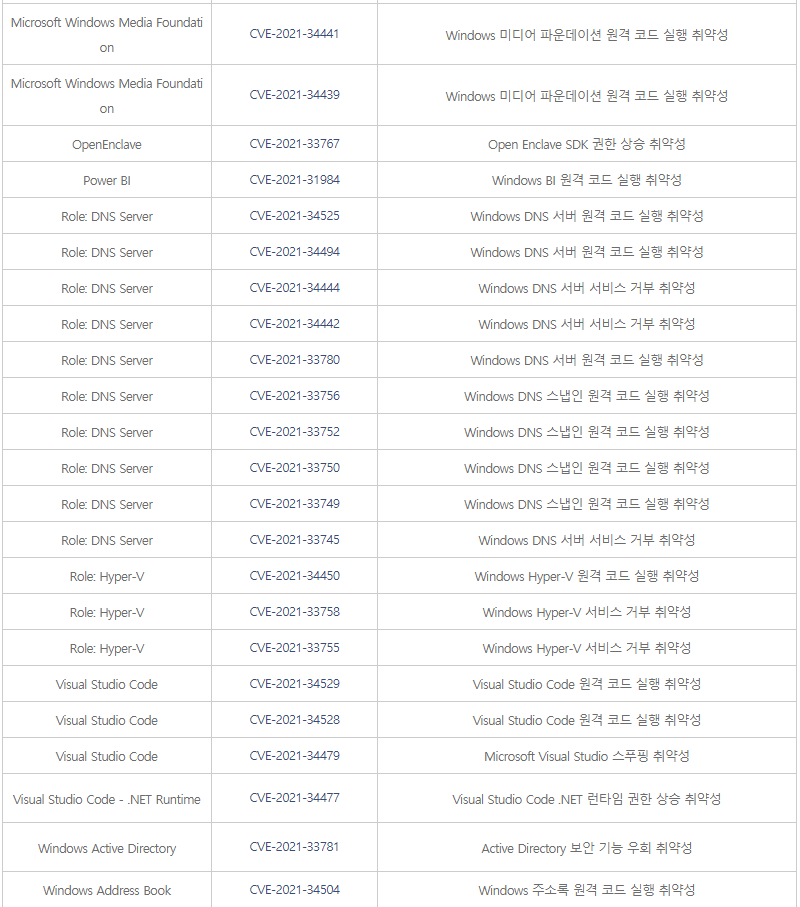The width and height of the screenshot is (800, 907).
Task: Select CVE-2021-31984 identifier
Action: [294, 180]
